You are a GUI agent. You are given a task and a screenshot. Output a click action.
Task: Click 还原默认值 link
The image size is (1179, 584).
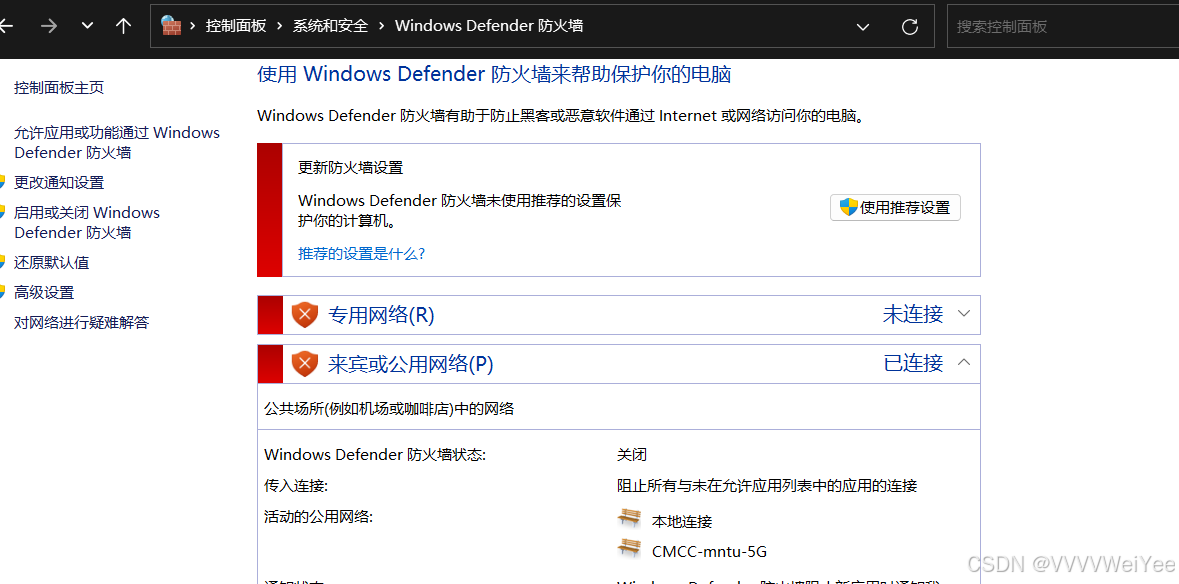click(52, 262)
